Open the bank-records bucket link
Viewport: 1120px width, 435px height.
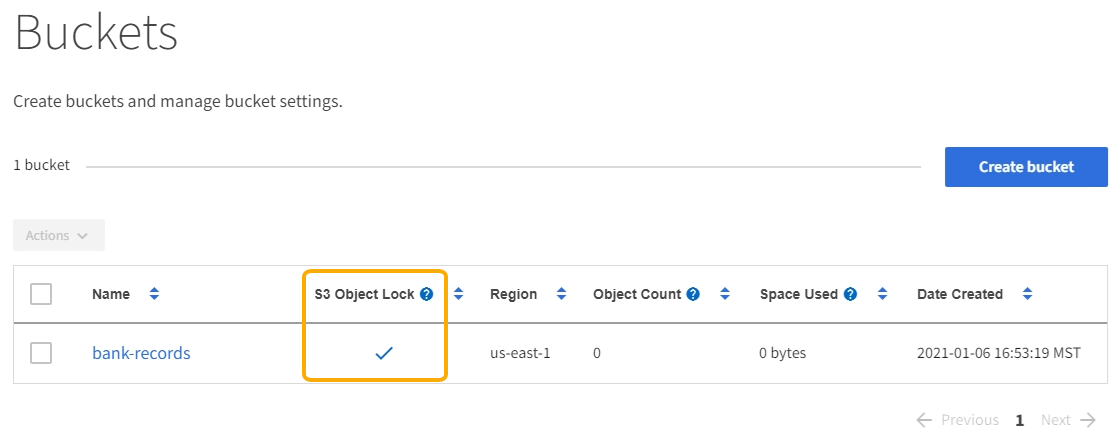coord(141,353)
